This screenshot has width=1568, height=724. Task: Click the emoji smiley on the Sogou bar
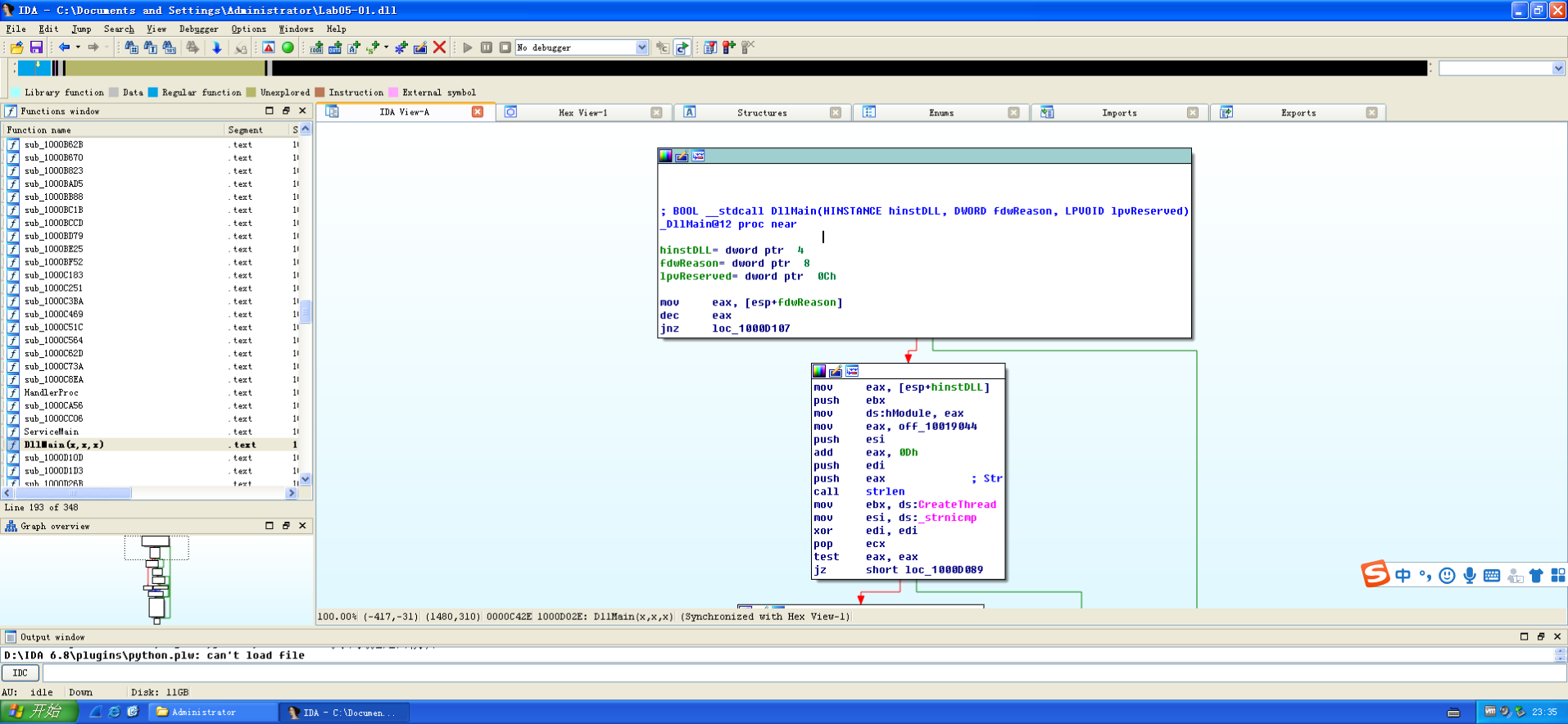[1448, 576]
